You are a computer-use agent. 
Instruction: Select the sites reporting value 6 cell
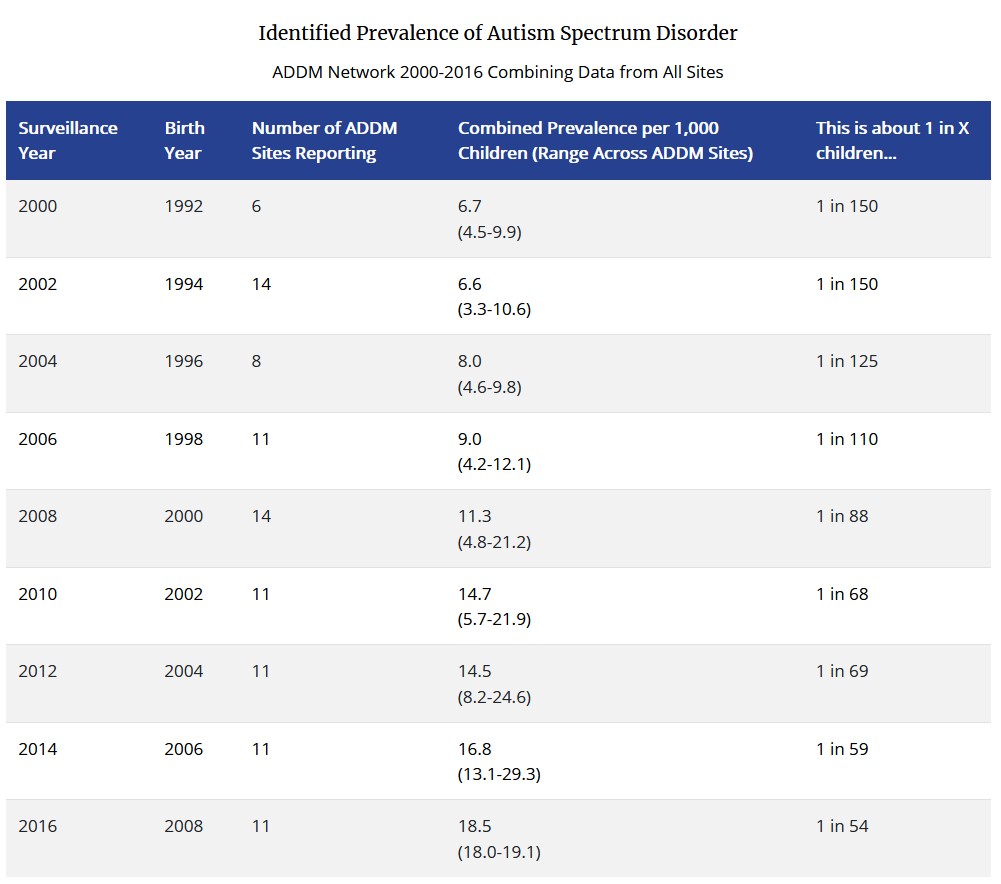point(256,207)
